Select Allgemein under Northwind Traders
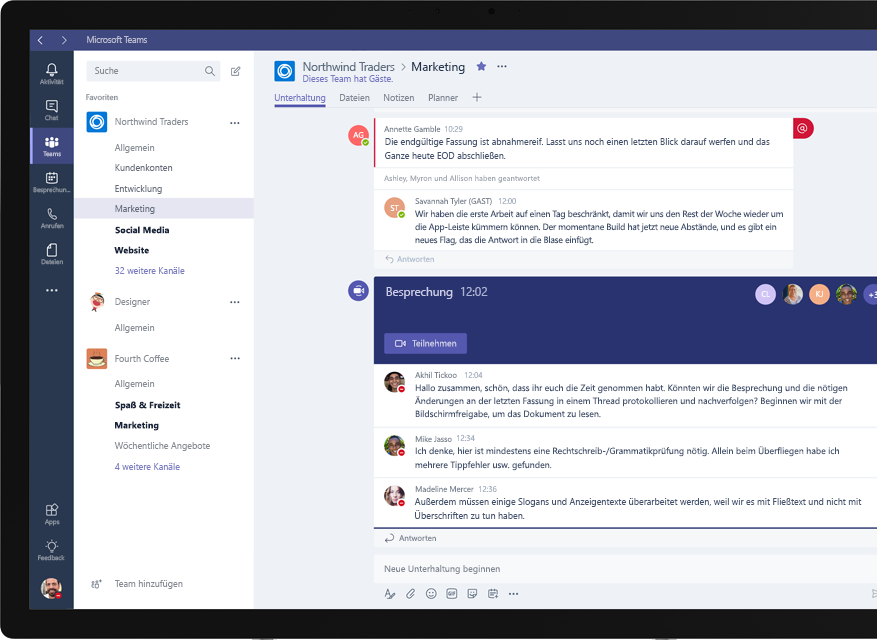 [x=134, y=148]
